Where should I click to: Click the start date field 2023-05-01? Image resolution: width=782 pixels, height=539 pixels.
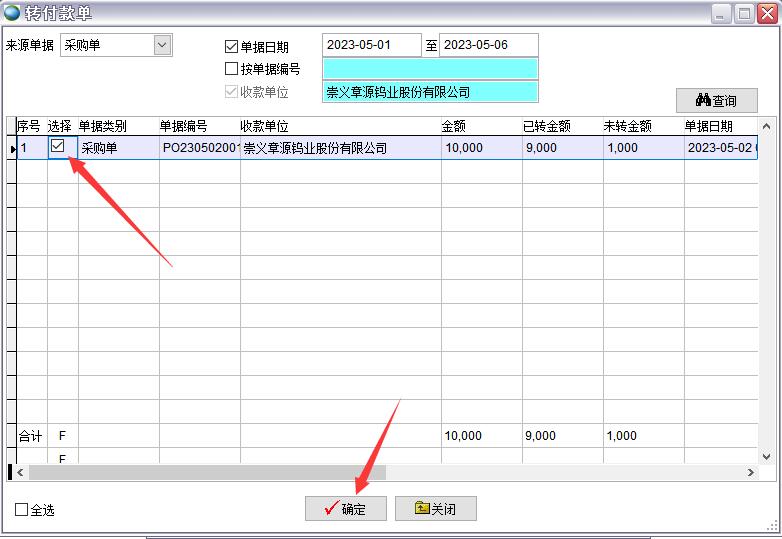(371, 45)
